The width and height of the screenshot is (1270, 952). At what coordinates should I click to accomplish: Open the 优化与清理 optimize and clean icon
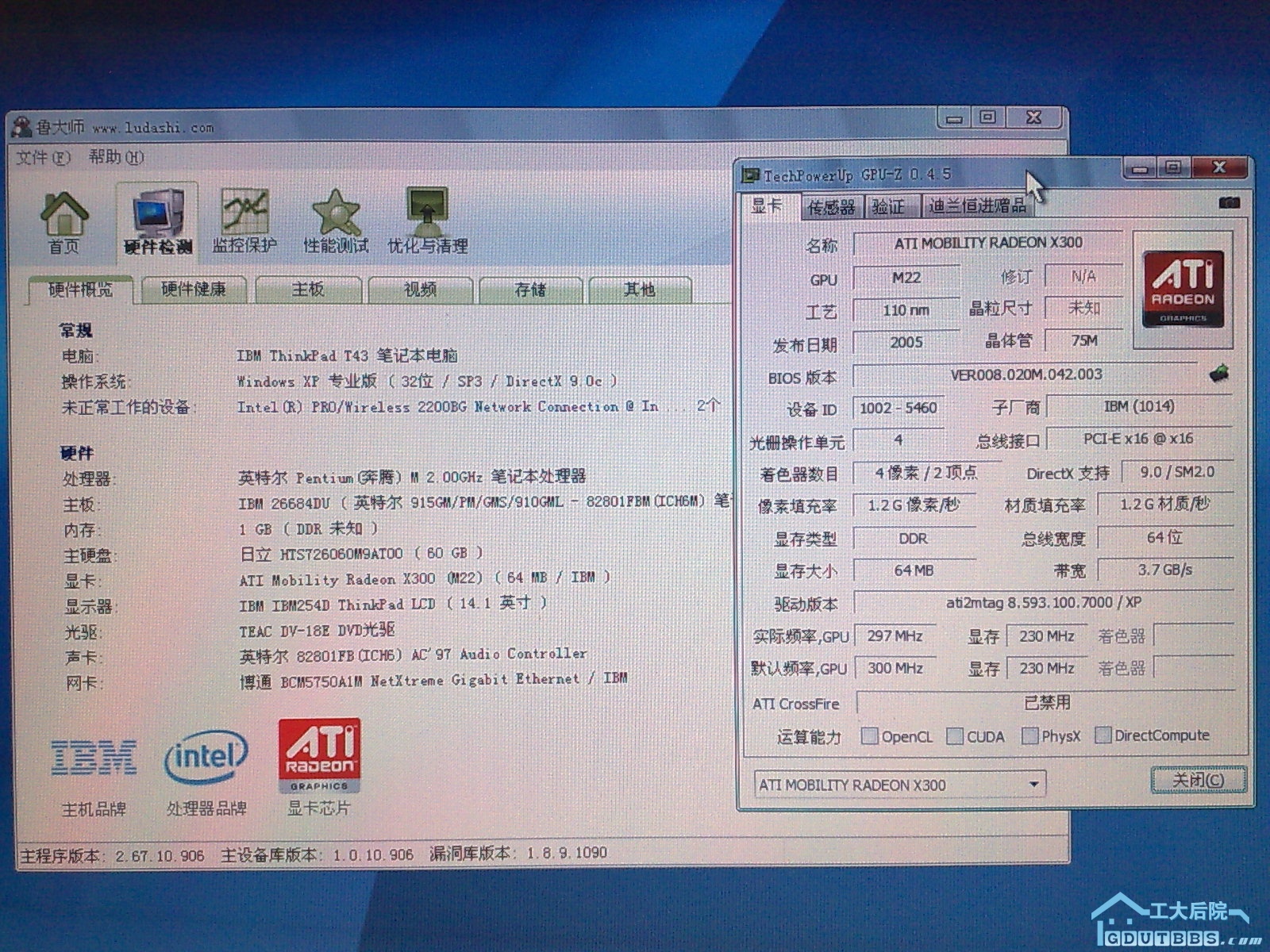(x=427, y=221)
